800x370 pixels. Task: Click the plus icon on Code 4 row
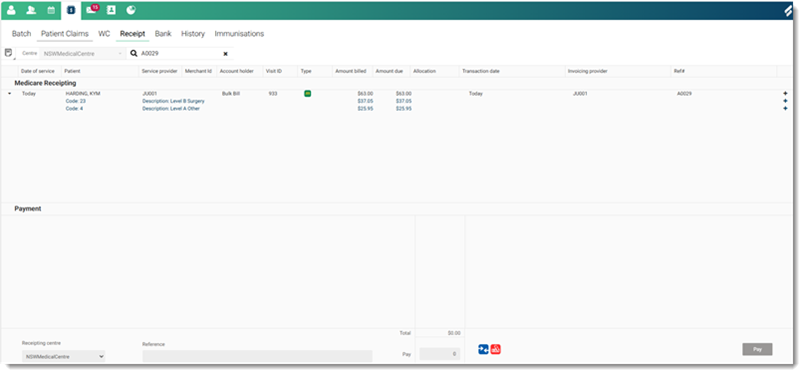(785, 108)
